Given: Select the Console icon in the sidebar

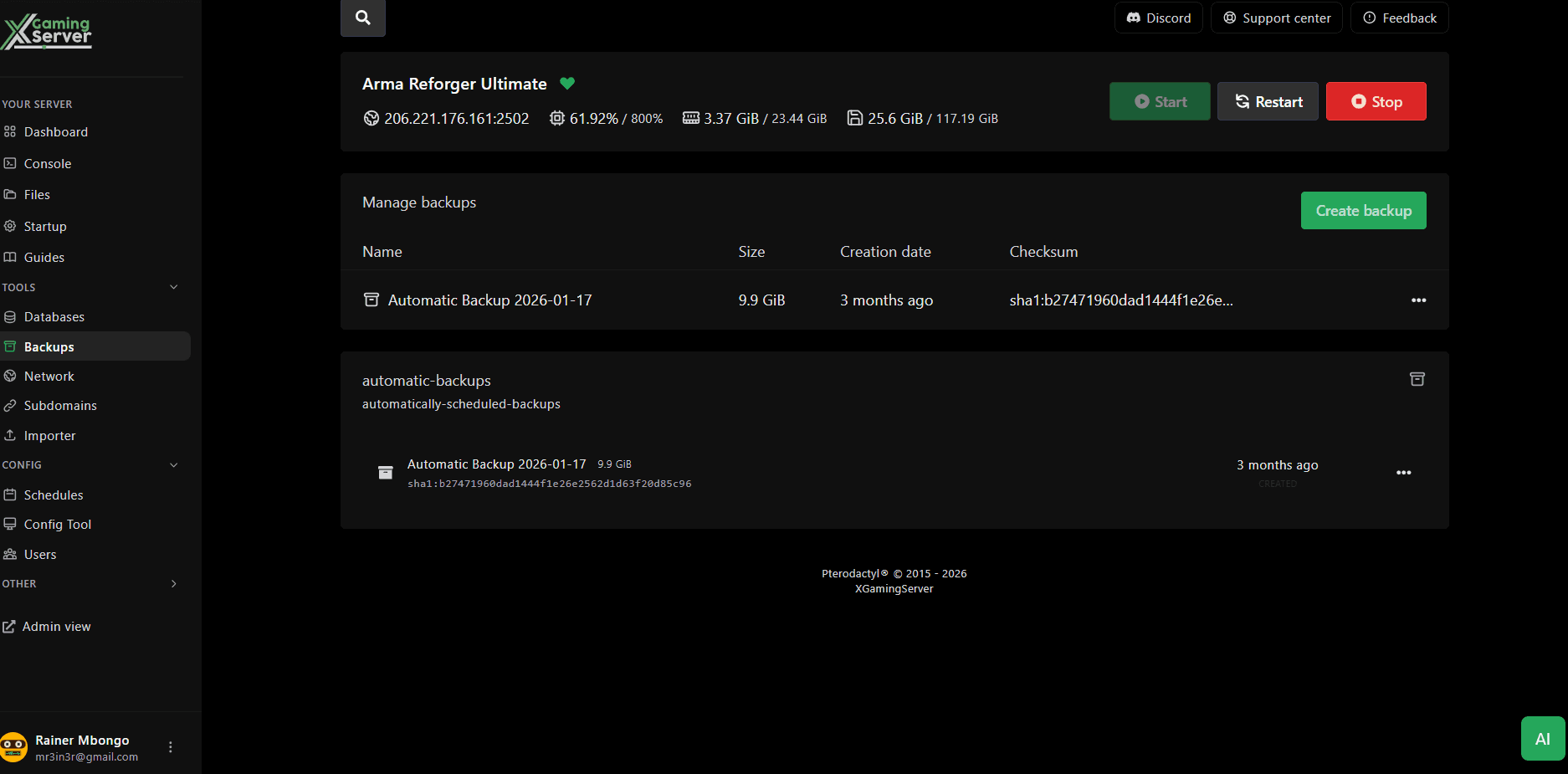Looking at the screenshot, I should (x=10, y=163).
